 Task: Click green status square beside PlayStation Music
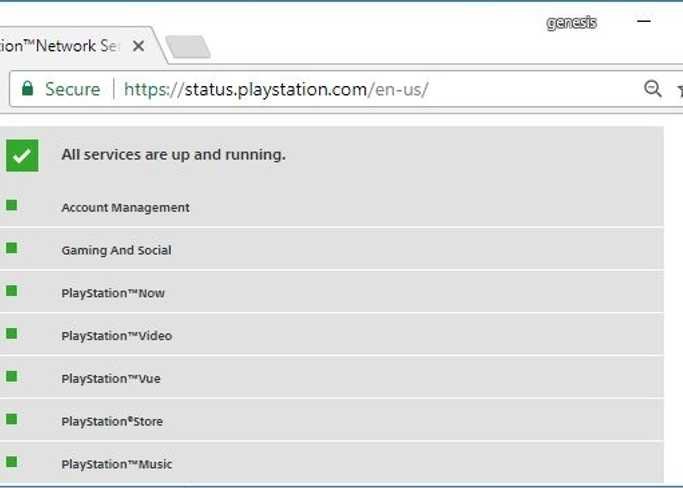(x=12, y=461)
